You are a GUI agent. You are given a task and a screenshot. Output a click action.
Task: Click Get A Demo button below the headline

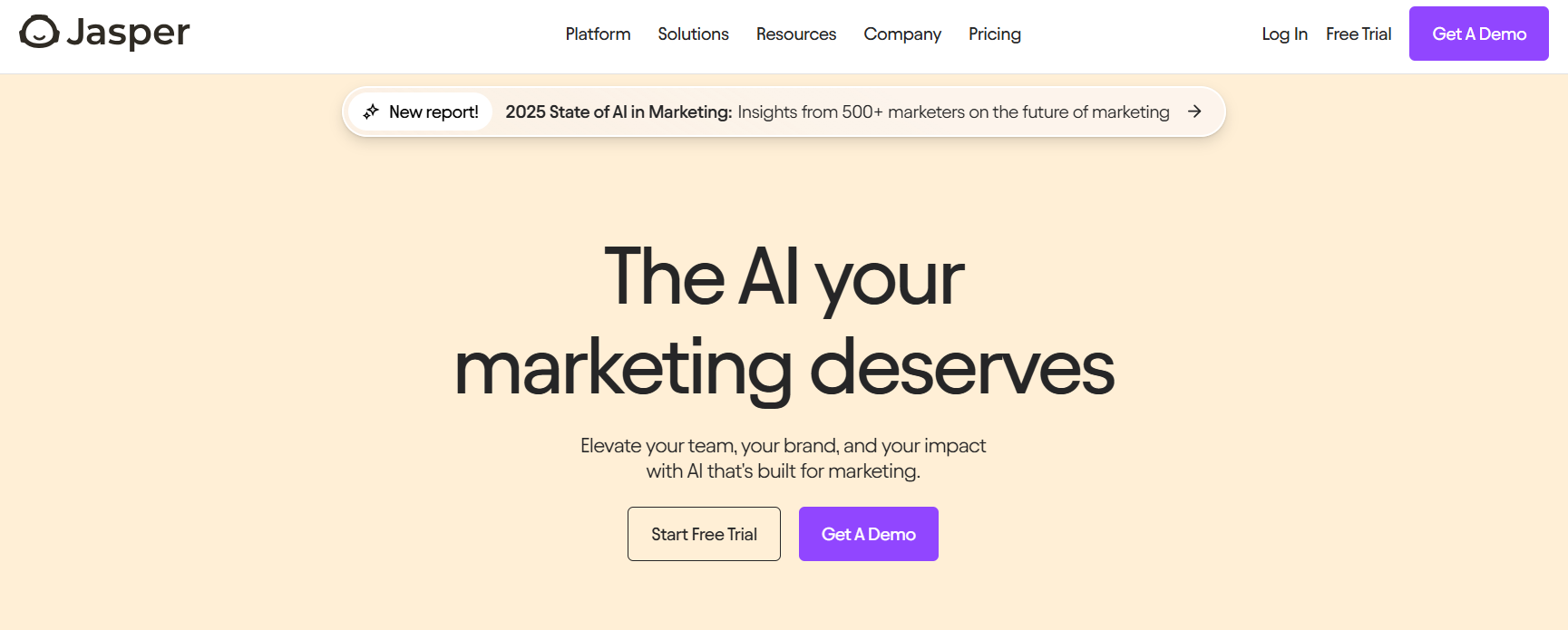[869, 534]
